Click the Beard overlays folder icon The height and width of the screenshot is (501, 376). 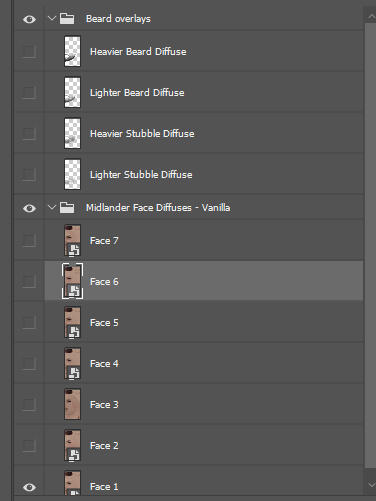tap(67, 19)
